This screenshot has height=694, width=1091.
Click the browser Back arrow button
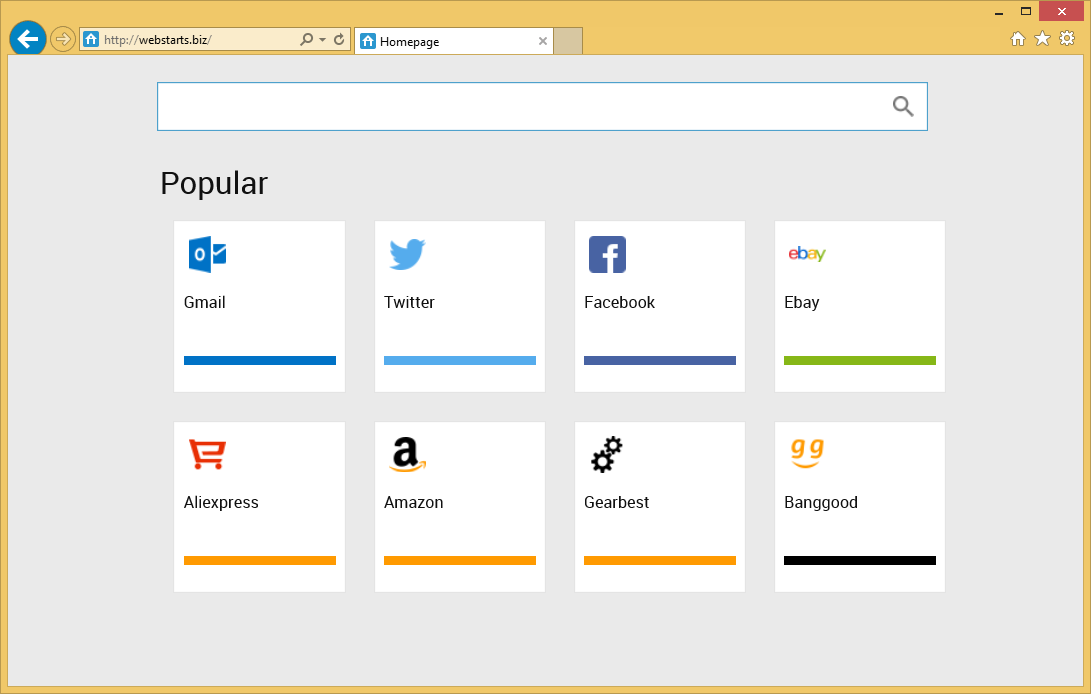28,39
